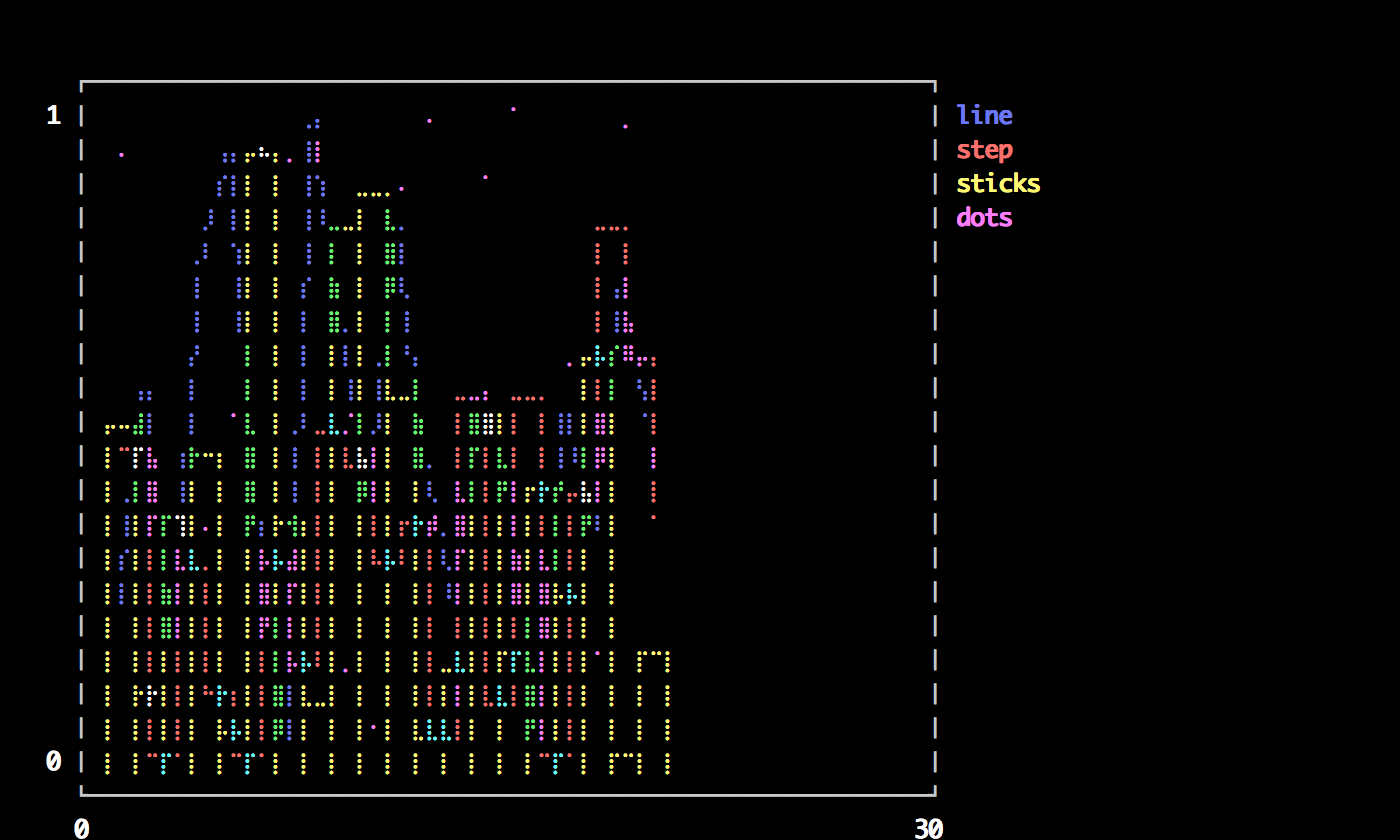This screenshot has width=1400, height=840.
Task: Click the short yellow horizontal bar near top
Action: coord(373,194)
